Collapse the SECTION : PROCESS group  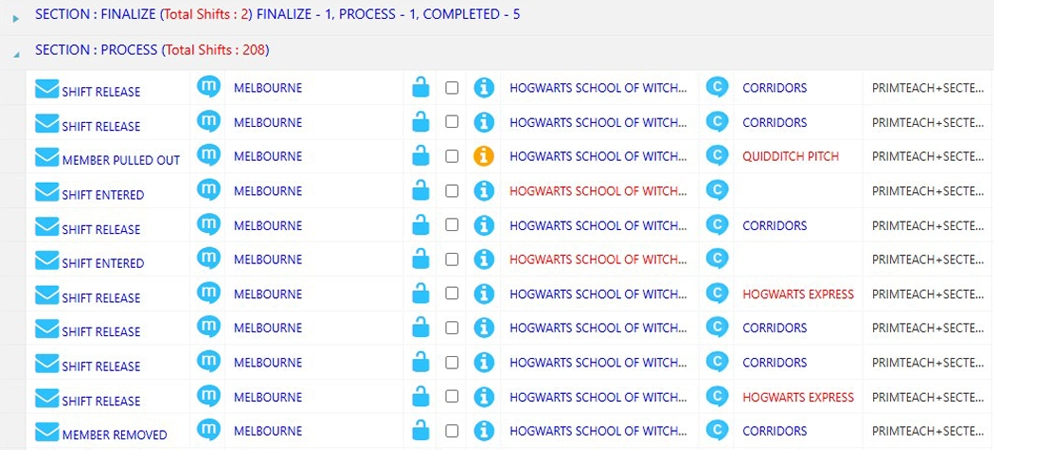click(16, 55)
